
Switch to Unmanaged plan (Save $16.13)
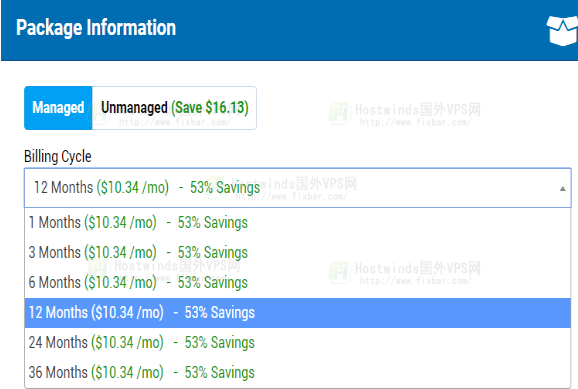[174, 108]
